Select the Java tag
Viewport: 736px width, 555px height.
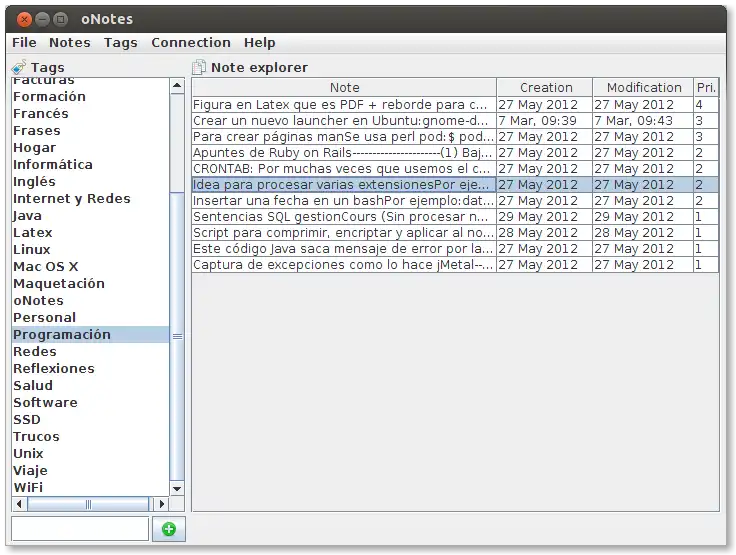[x=90, y=215]
